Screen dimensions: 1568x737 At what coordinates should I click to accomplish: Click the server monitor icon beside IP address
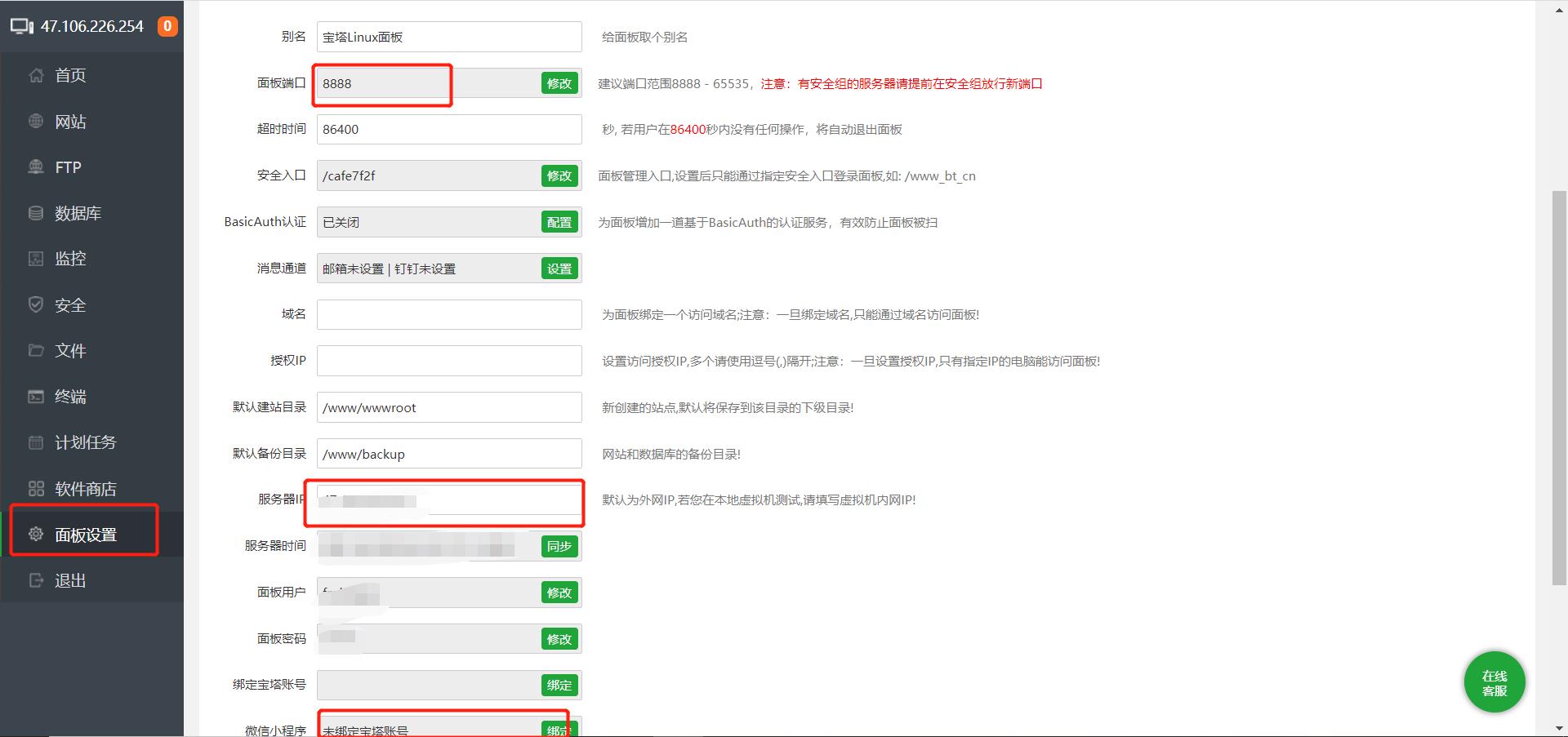pyautogui.click(x=22, y=27)
